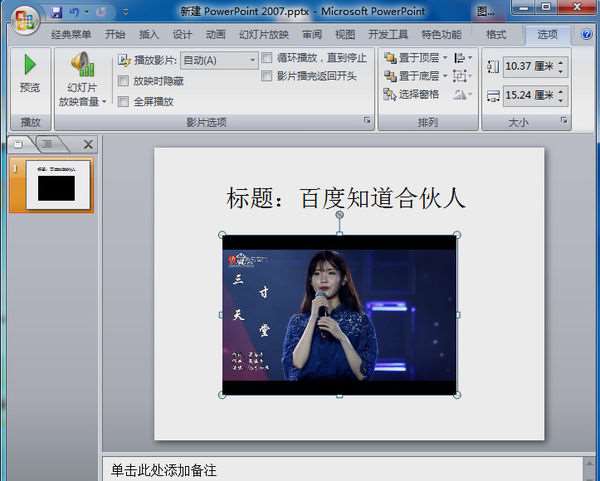Viewport: 600px width, 481px height.
Task: Click the notes pane scrollbar
Action: pos(589,469)
